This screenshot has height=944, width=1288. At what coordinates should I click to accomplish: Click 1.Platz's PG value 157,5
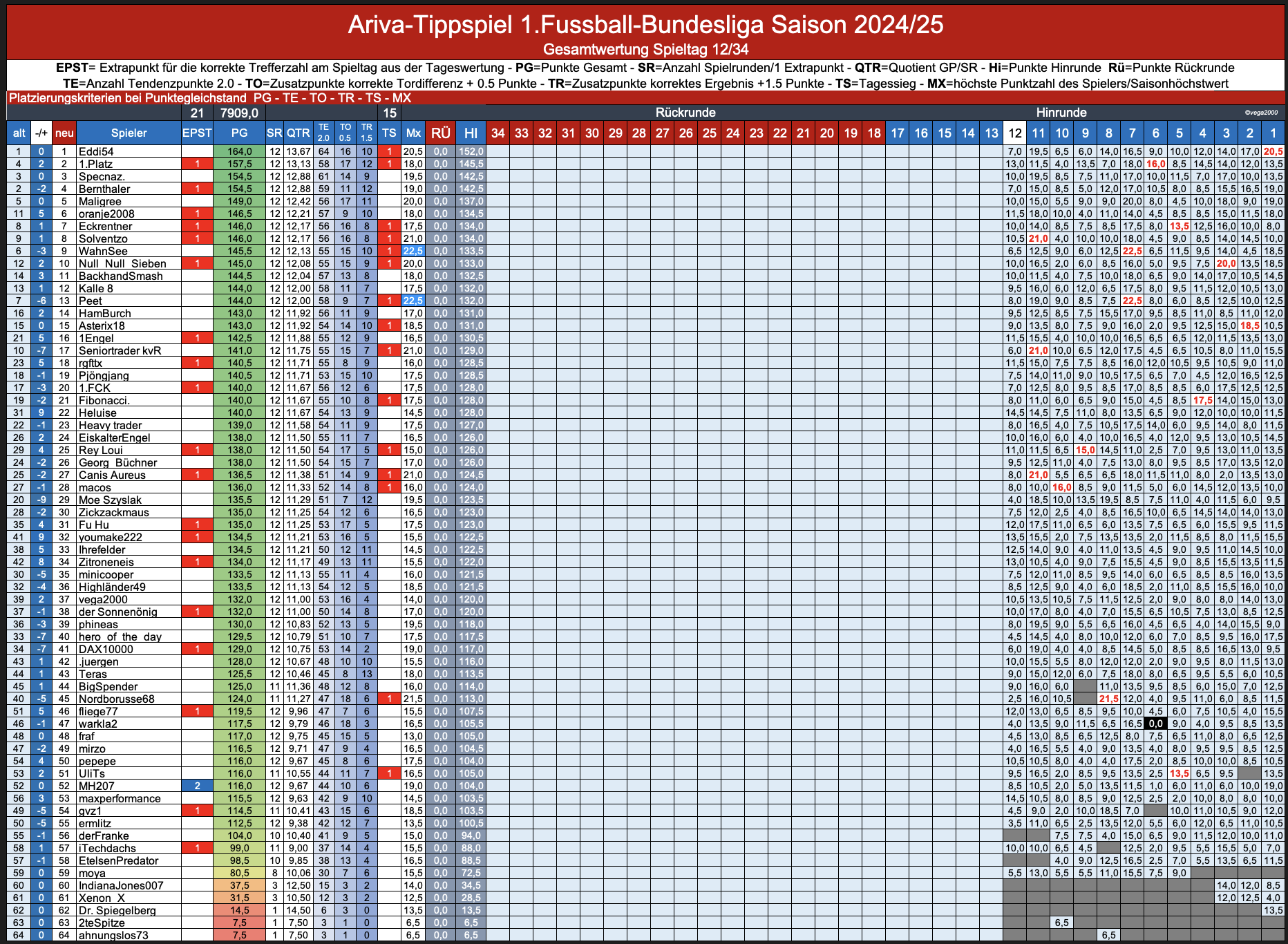239,164
